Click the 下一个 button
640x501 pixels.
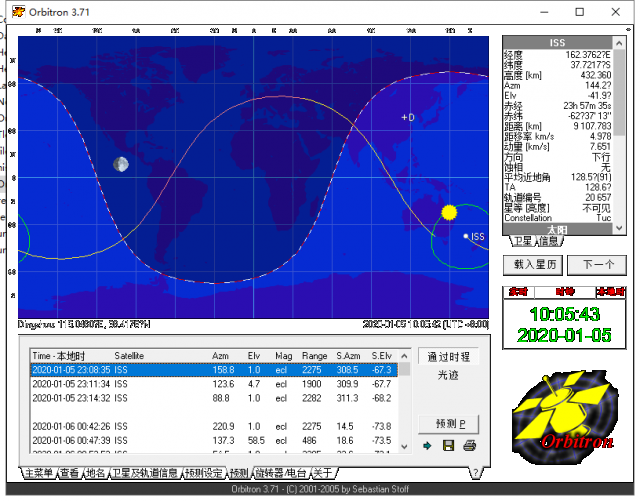click(x=597, y=265)
